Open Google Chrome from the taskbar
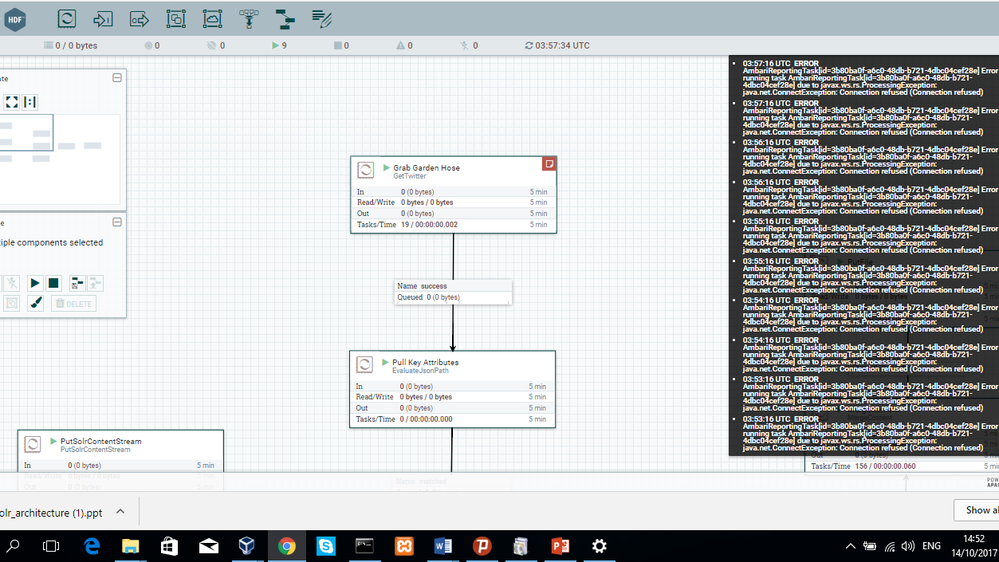 tap(287, 546)
